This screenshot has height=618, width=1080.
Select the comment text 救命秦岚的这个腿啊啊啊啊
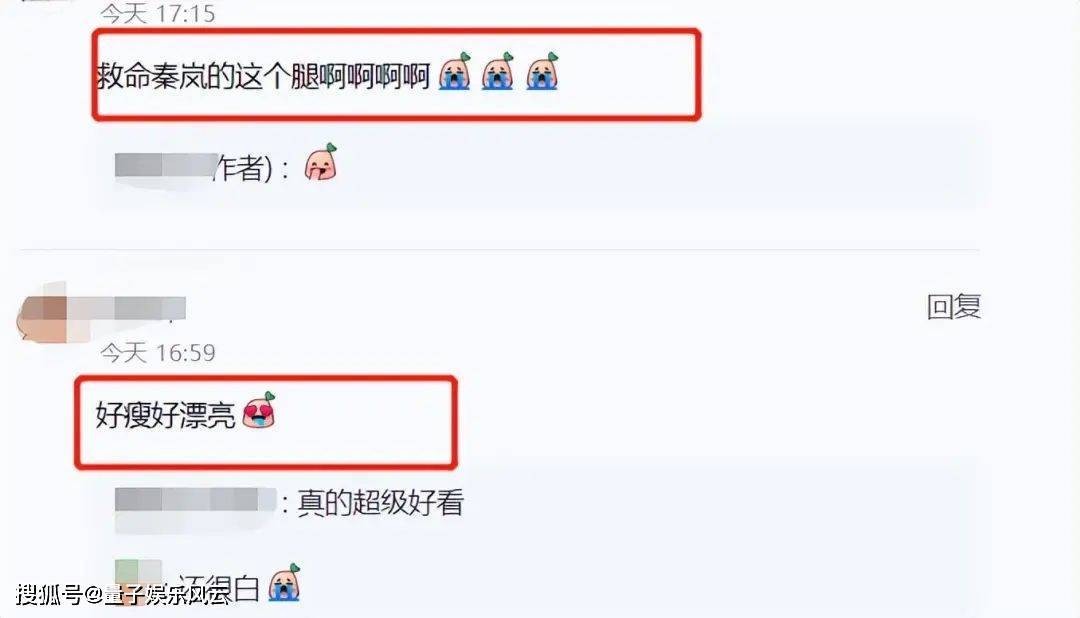(x=264, y=76)
